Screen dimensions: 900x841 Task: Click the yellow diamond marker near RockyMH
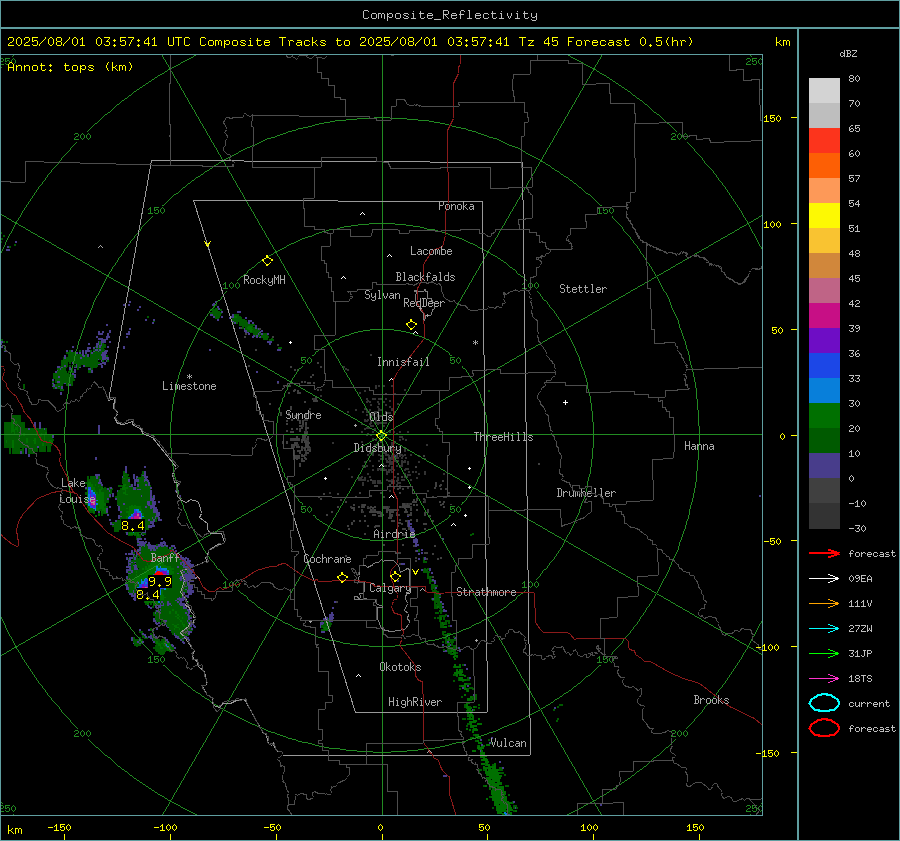(267, 261)
